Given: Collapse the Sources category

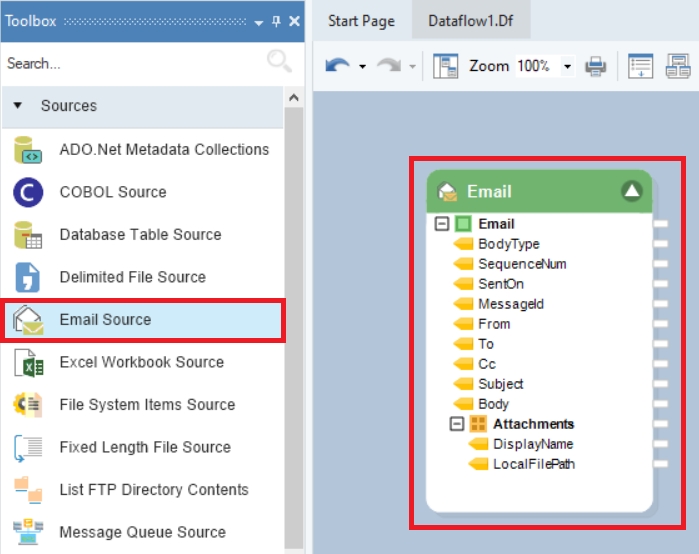Looking at the screenshot, I should 18,106.
